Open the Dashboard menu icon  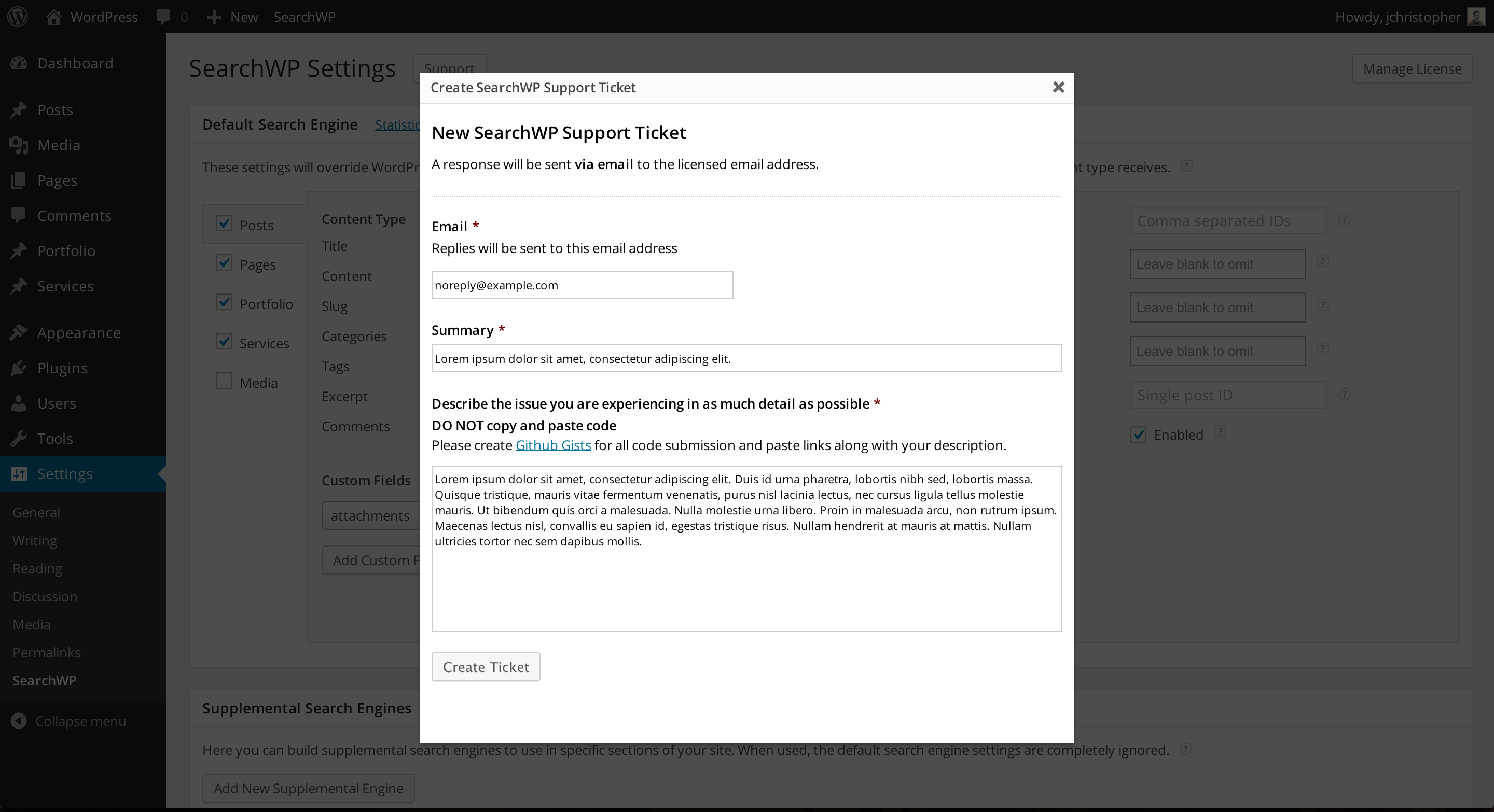[19, 62]
